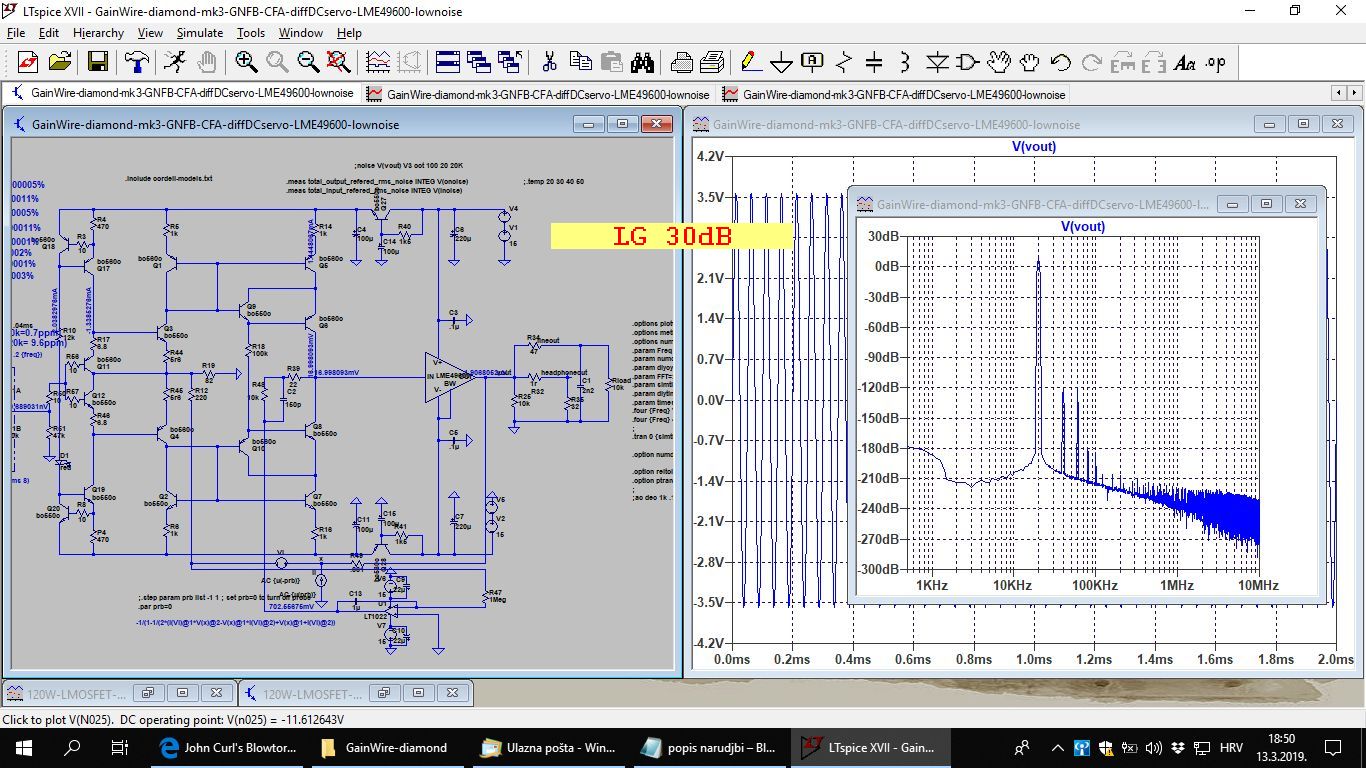1366x768 pixels.
Task: Open the Windows Start menu
Action: tap(23, 747)
